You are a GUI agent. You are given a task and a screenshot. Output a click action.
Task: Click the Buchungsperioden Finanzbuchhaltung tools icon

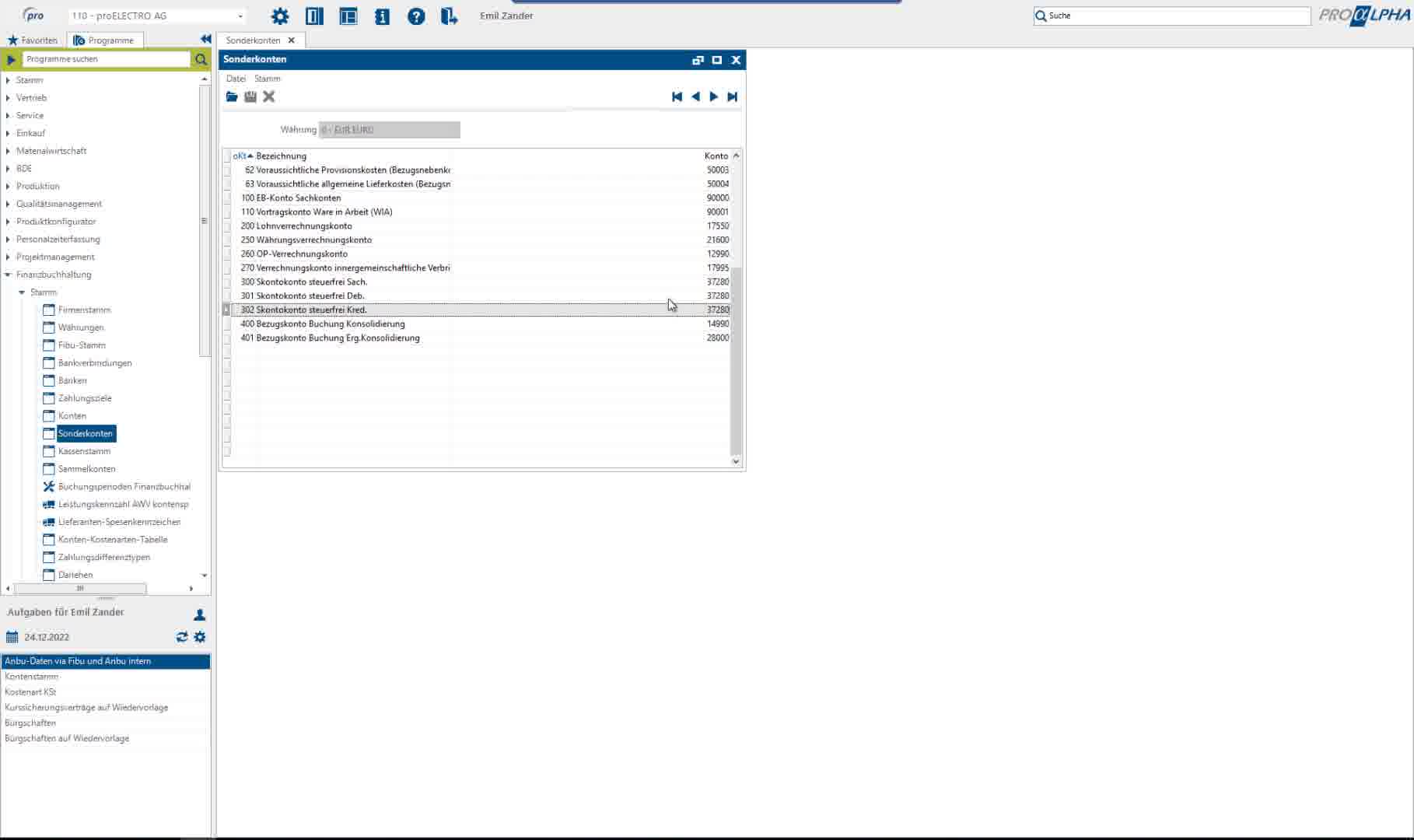point(48,487)
